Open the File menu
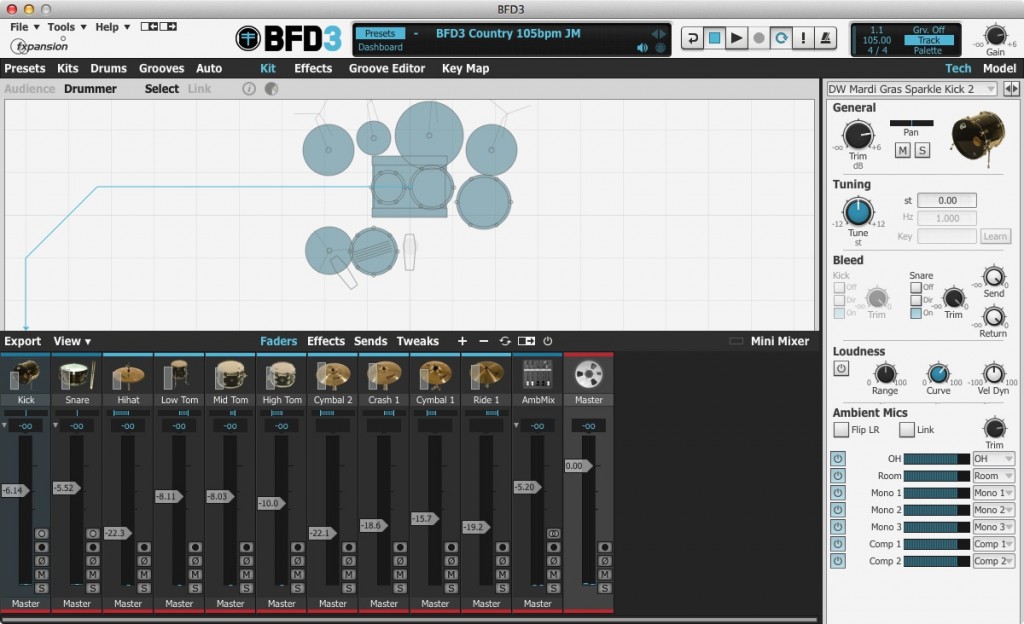This screenshot has height=624, width=1024. [x=25, y=27]
